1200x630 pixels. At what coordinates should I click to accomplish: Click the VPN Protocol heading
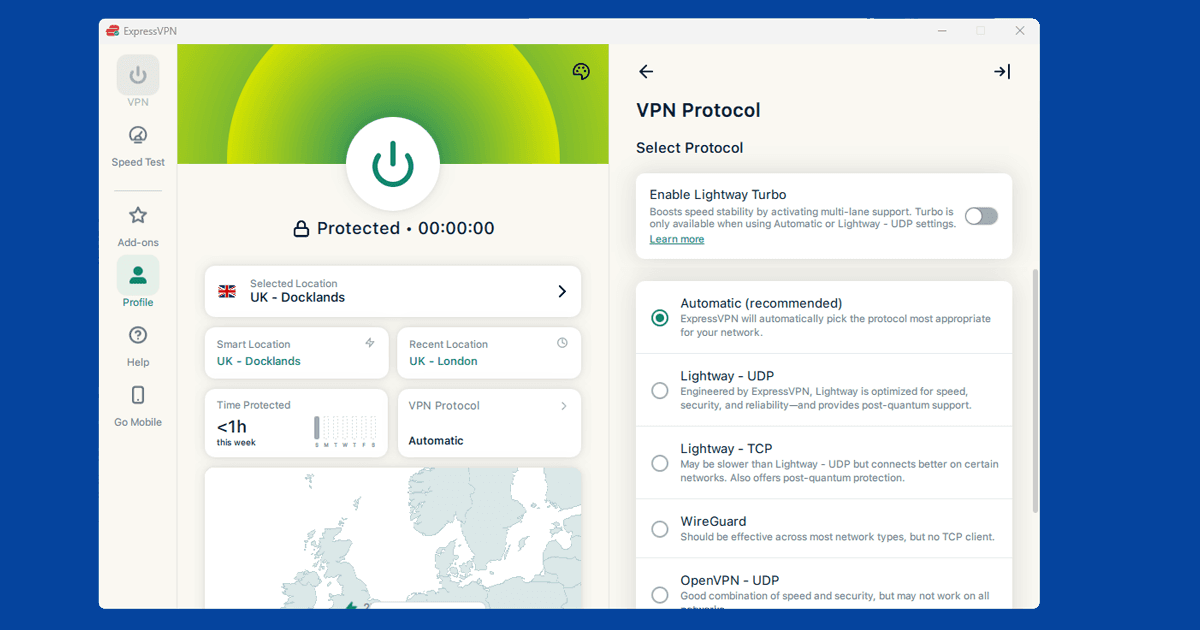[698, 111]
